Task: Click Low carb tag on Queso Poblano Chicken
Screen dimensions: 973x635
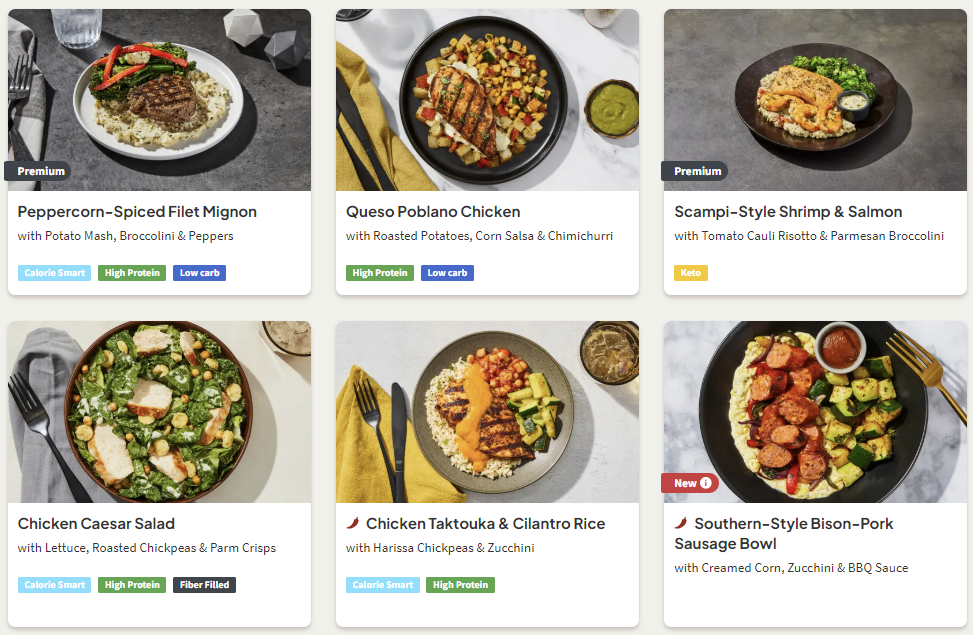Action: (447, 273)
